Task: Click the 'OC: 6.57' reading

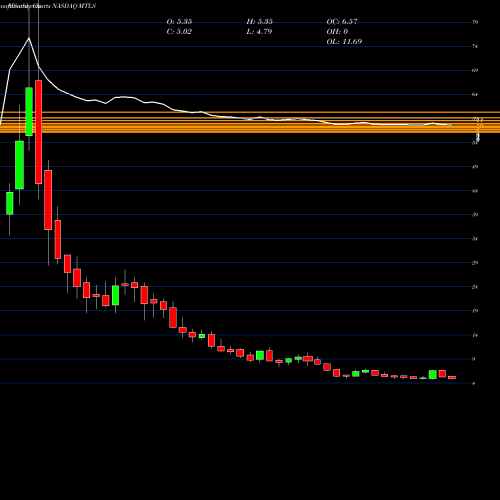Action: [342, 22]
